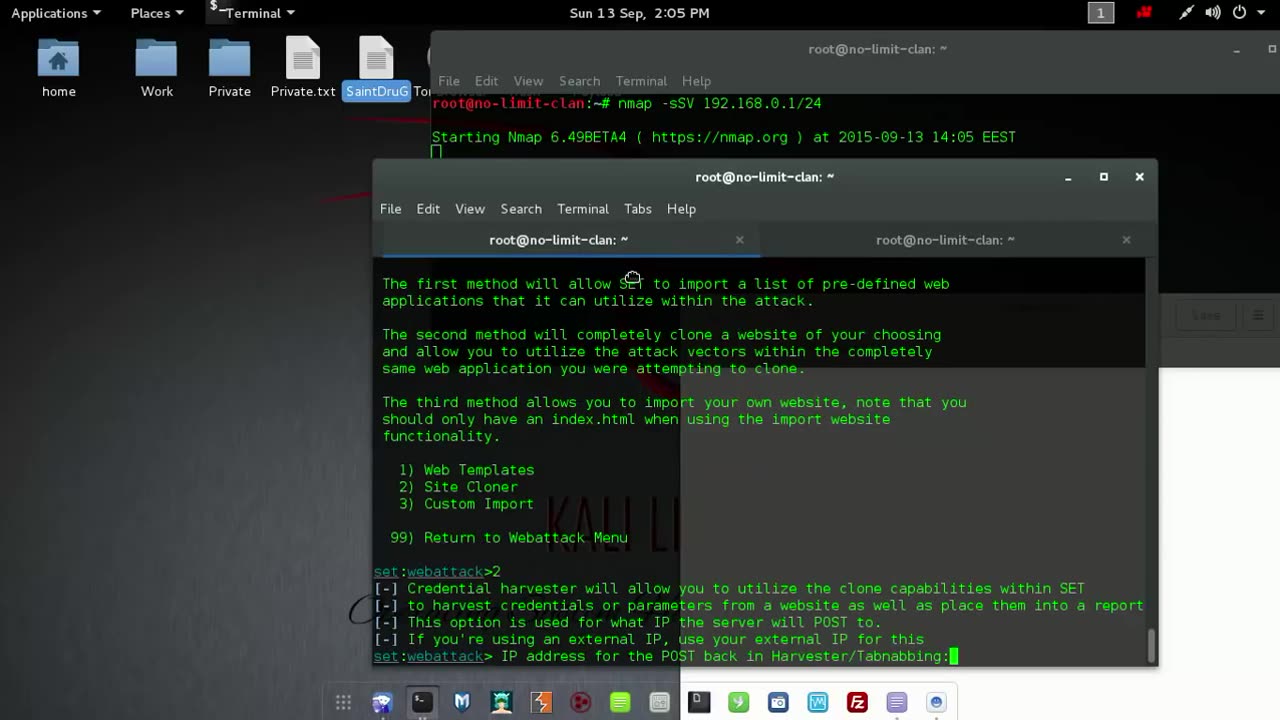
Task: Select the Work folder on desktop
Action: 156,69
